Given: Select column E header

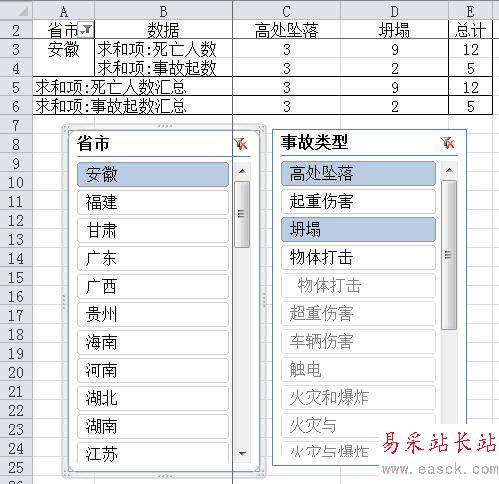Looking at the screenshot, I should coord(470,11).
